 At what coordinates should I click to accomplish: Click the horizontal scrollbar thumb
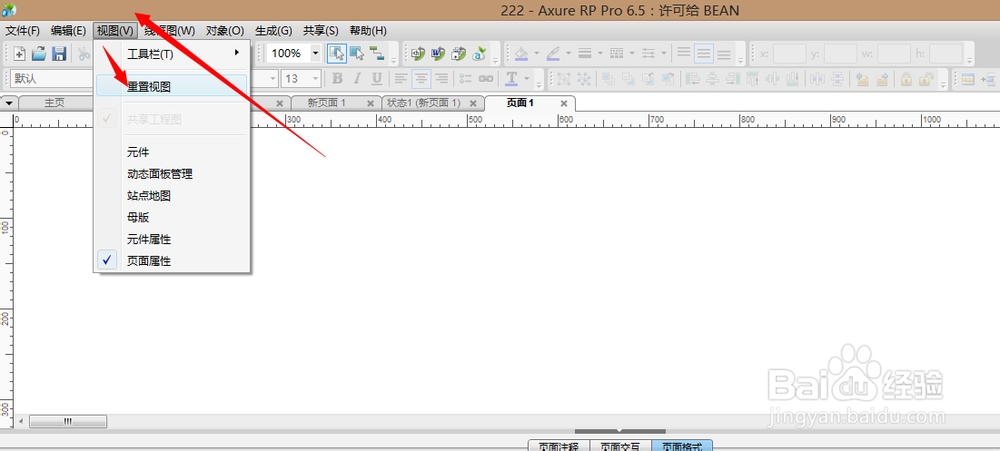tap(68, 422)
